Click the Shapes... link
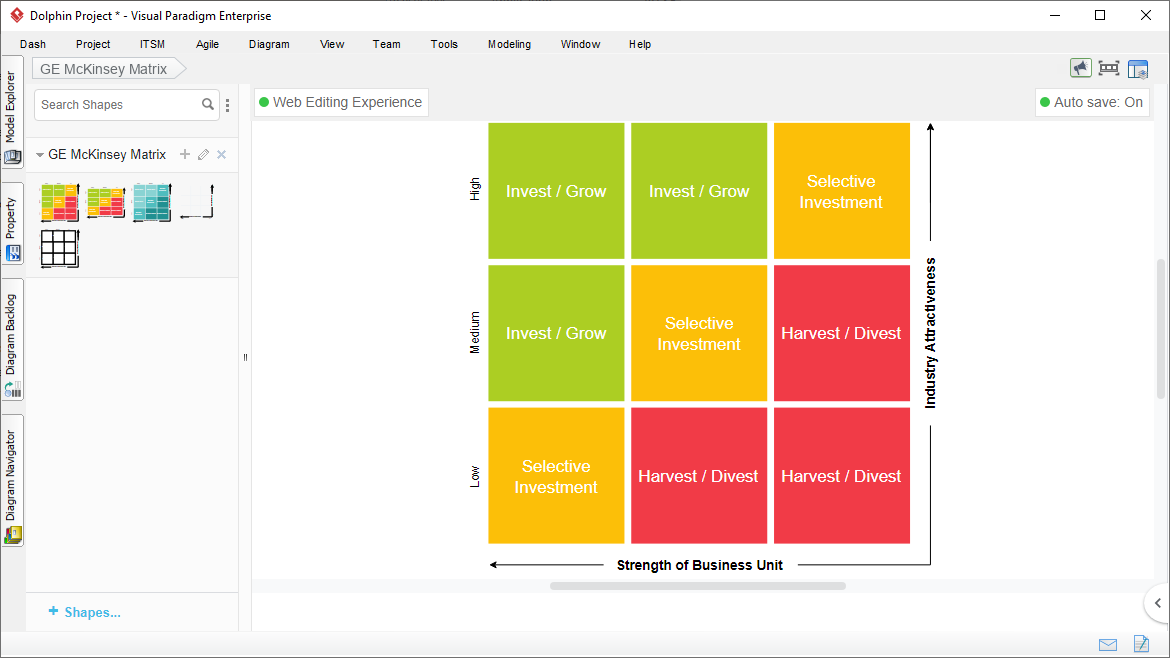The height and width of the screenshot is (658, 1170). [x=84, y=612]
